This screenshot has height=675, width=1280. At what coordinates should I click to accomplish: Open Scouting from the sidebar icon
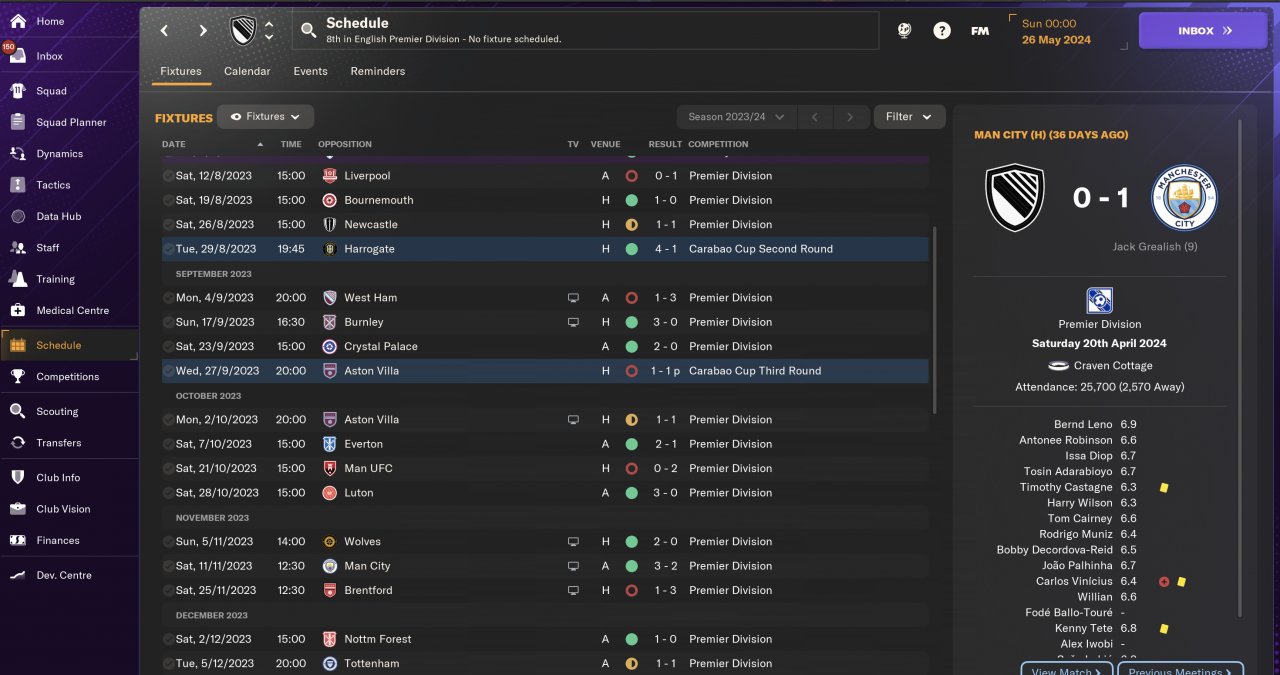(18, 411)
